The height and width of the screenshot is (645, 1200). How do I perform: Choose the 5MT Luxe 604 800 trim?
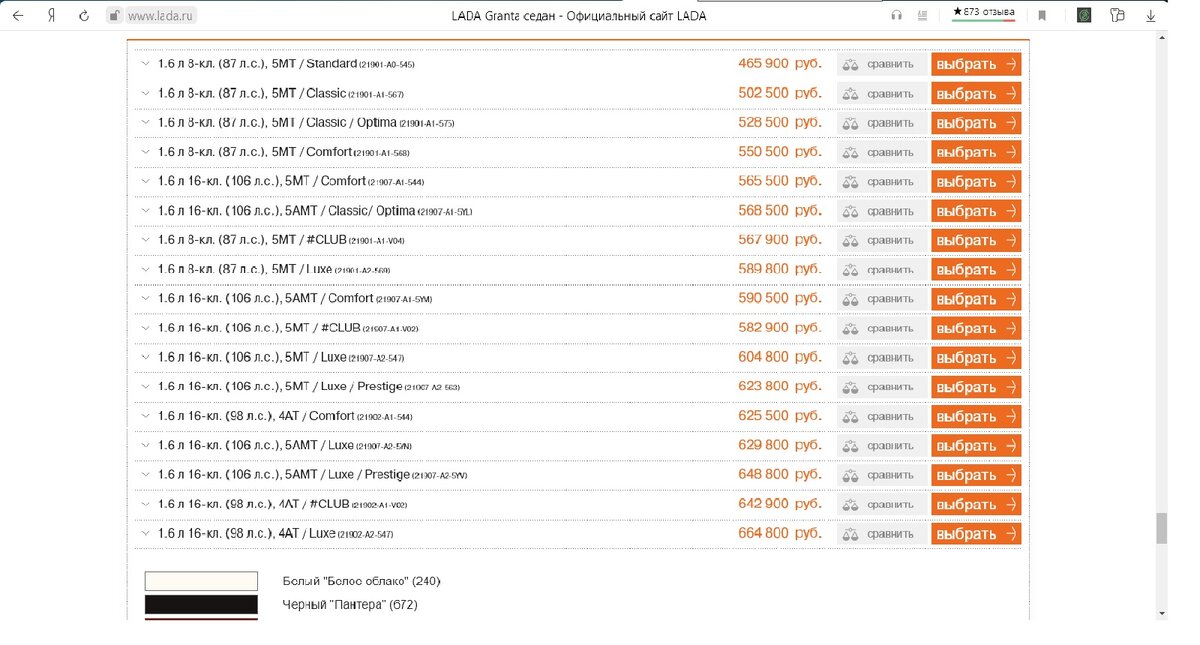[x=976, y=358]
